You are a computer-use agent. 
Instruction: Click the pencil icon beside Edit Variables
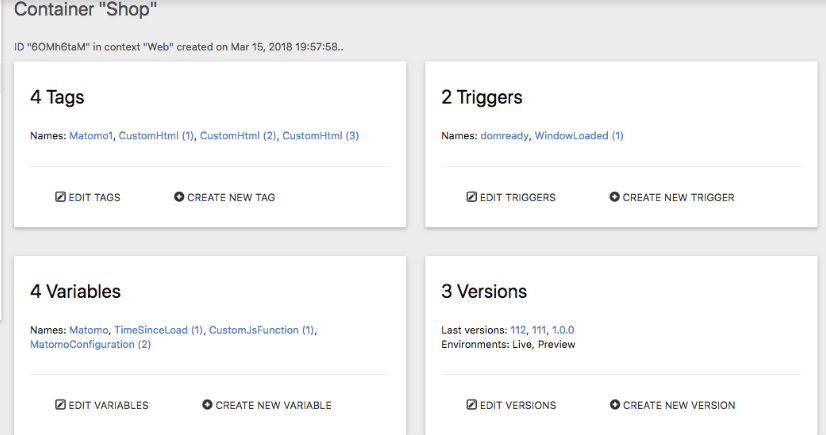[60, 405]
